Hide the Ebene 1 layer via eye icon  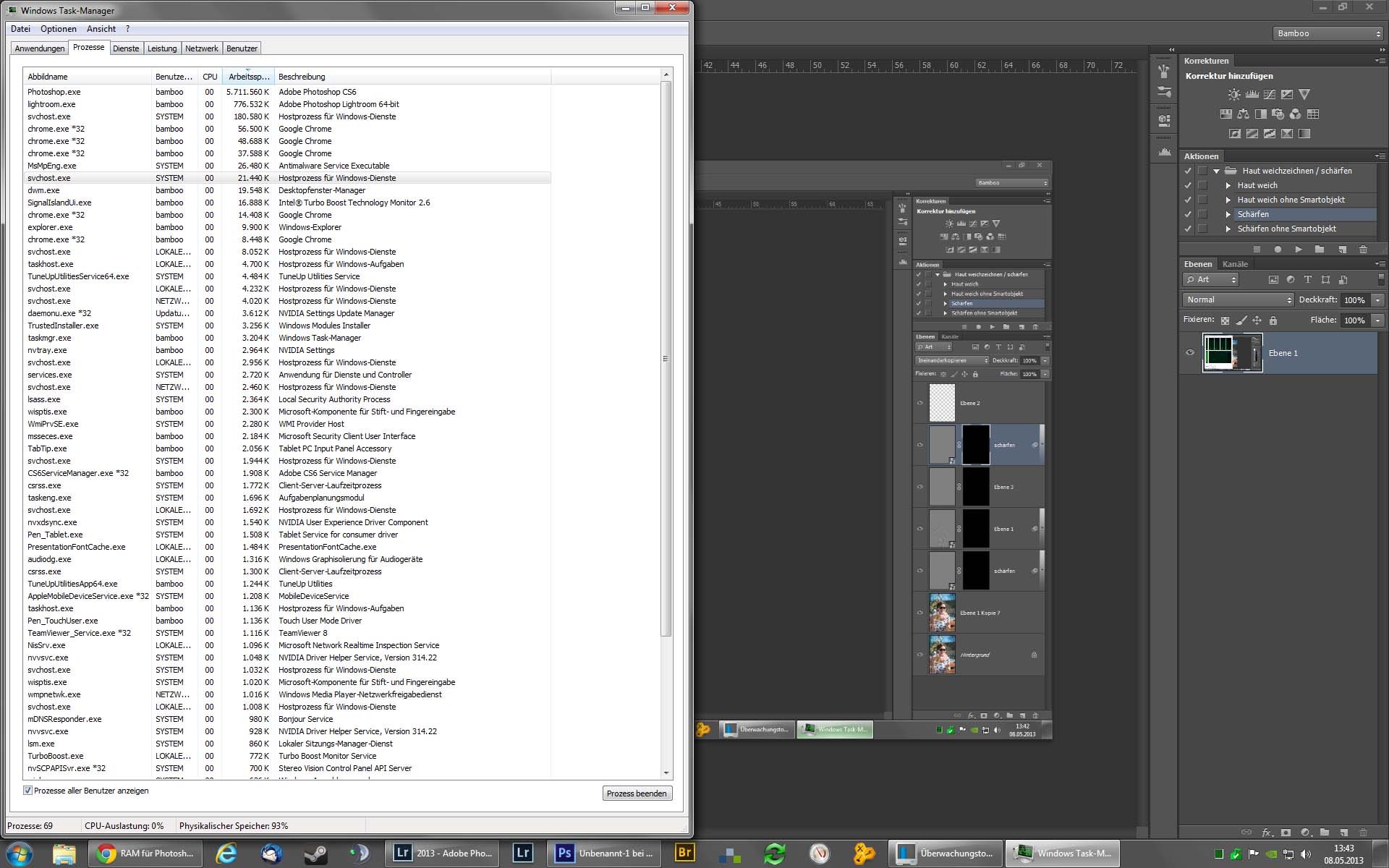tap(1190, 353)
